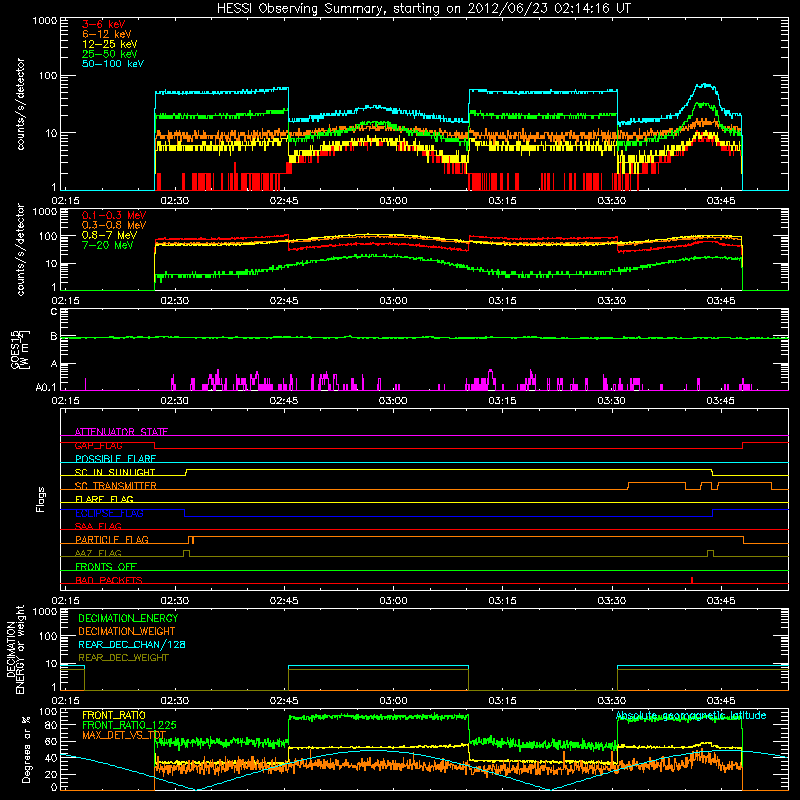Screen dimensions: 800x800
Task: Click the BAD_PACKETS flag label
Action: [109, 580]
